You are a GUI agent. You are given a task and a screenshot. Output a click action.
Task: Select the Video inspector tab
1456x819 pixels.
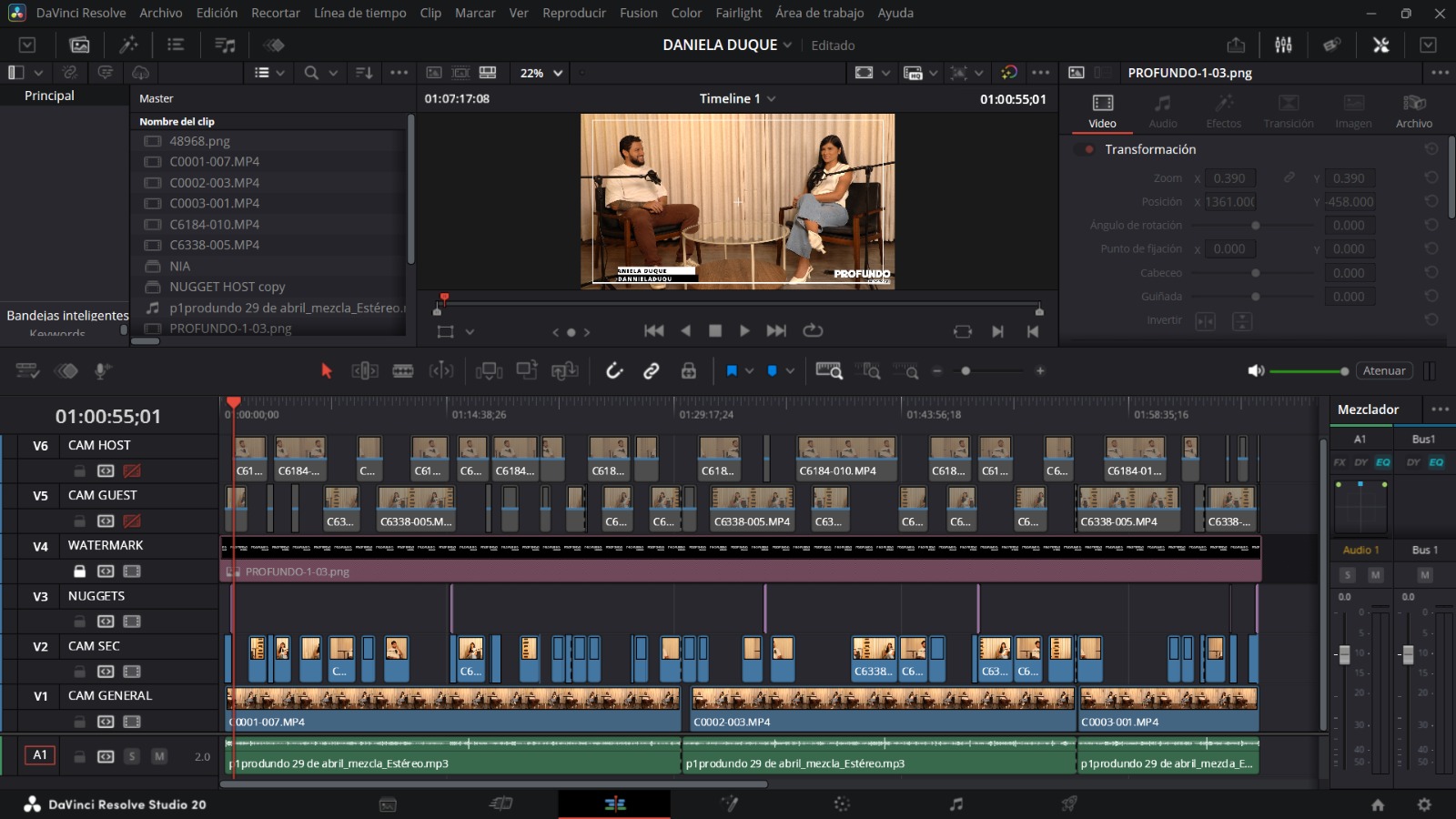pos(1102,111)
